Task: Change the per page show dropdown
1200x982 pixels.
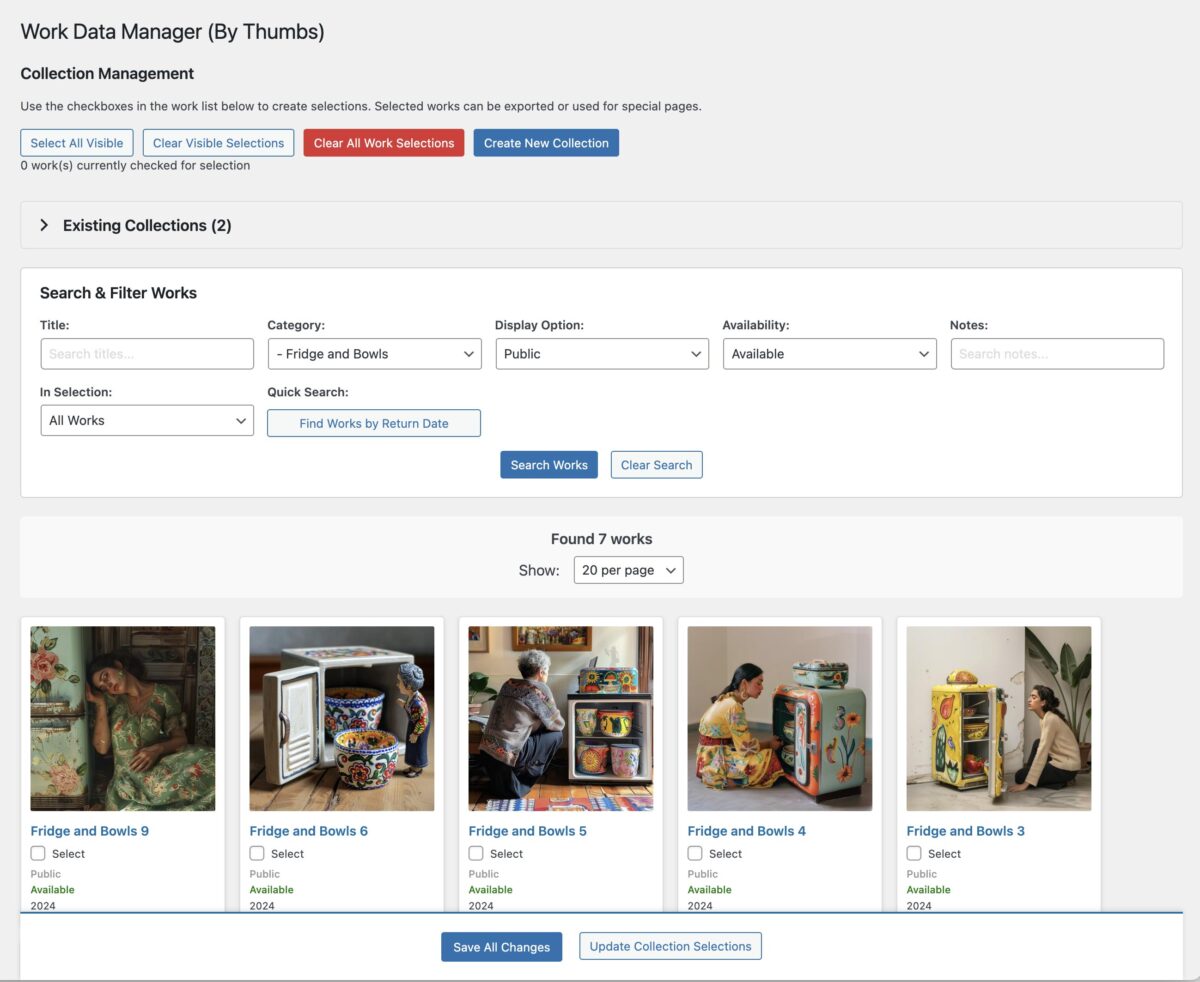Action: tap(628, 570)
